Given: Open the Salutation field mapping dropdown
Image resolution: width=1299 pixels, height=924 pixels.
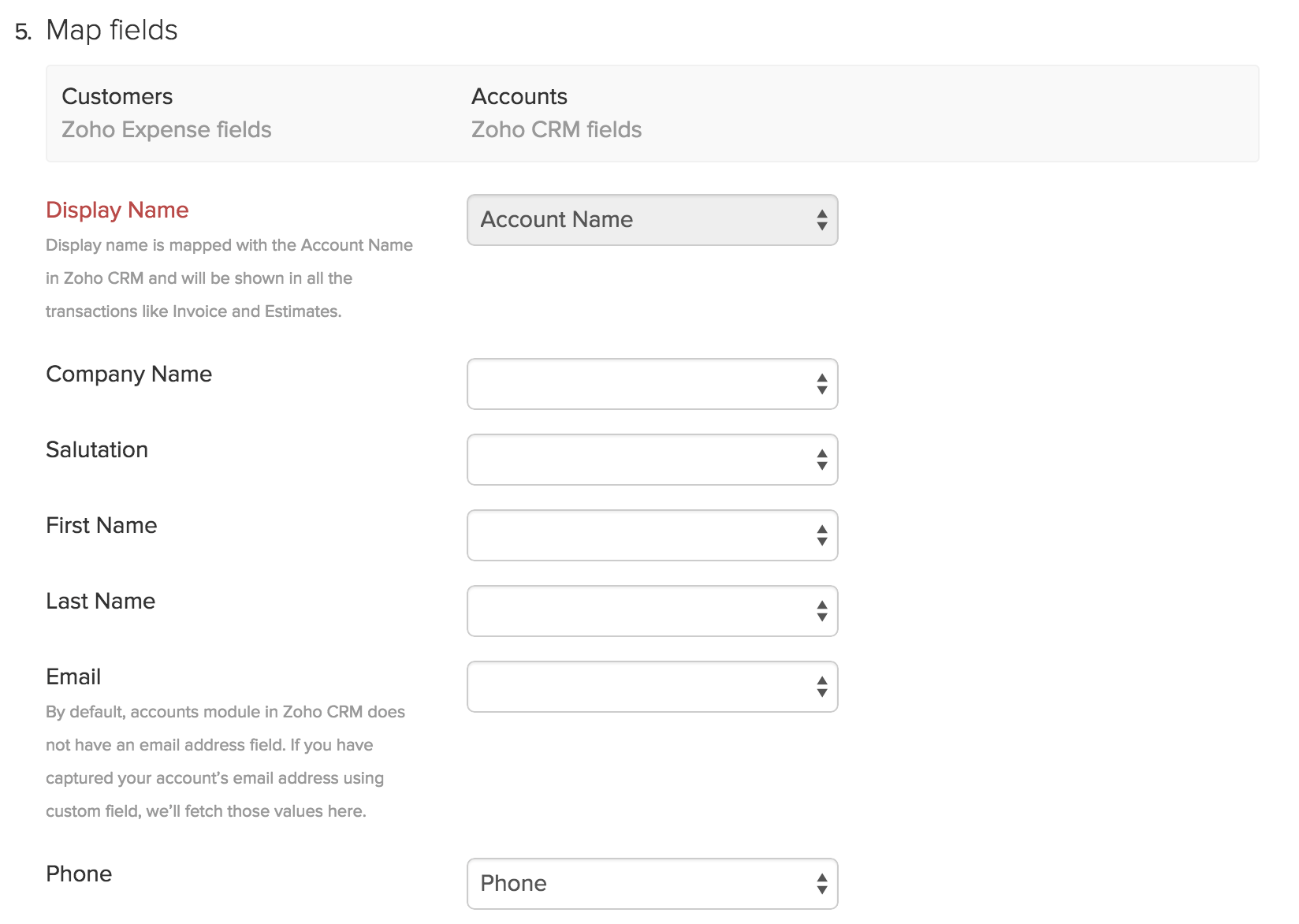Looking at the screenshot, I should pyautogui.click(x=652, y=460).
